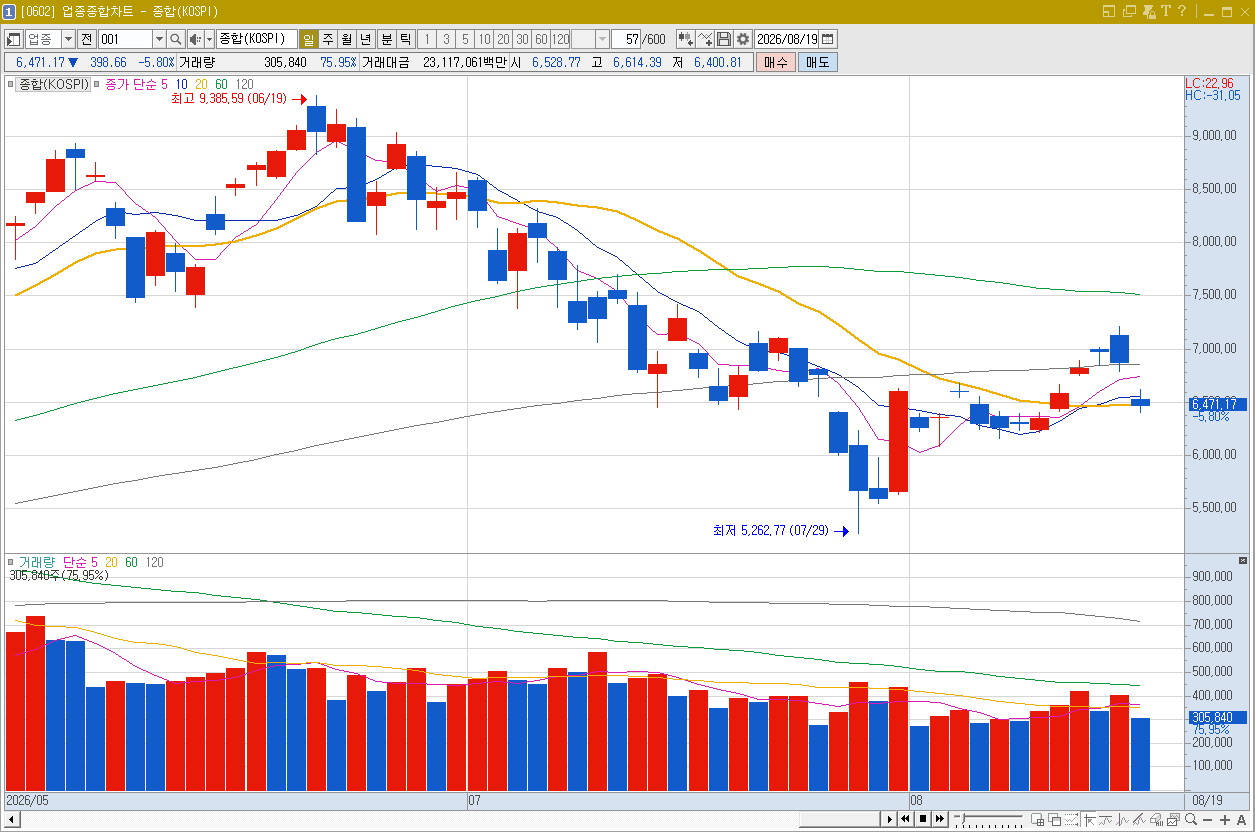Open the interval dropdown after 120
This screenshot has height=832, width=1255.
point(602,39)
